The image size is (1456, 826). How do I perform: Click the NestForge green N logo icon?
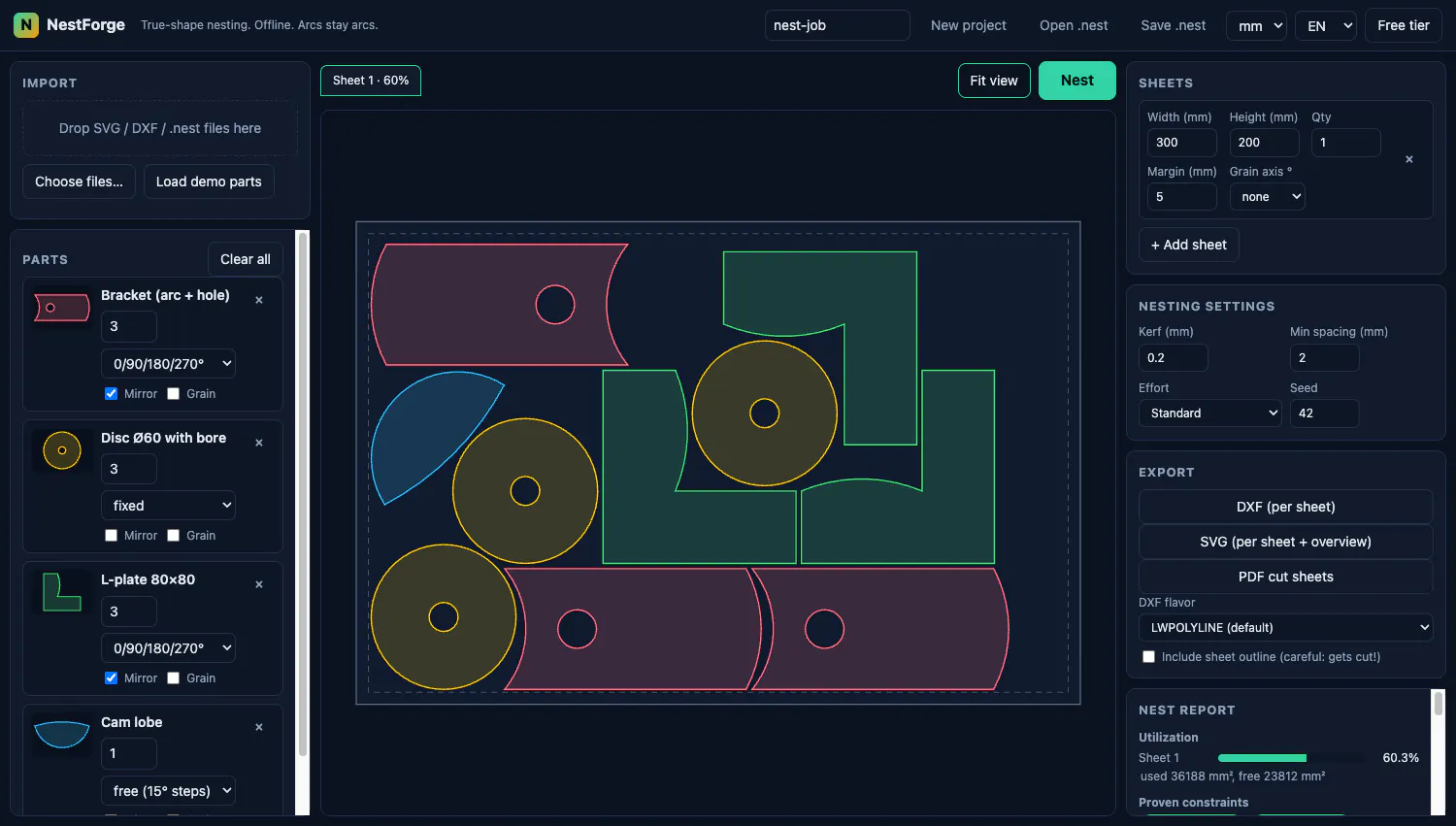coord(26,25)
